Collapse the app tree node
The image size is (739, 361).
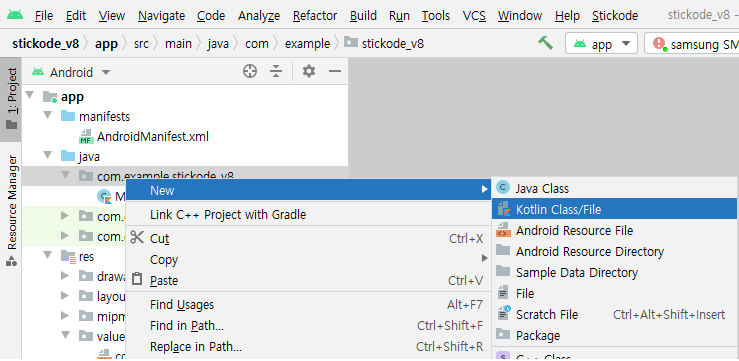[x=31, y=96]
